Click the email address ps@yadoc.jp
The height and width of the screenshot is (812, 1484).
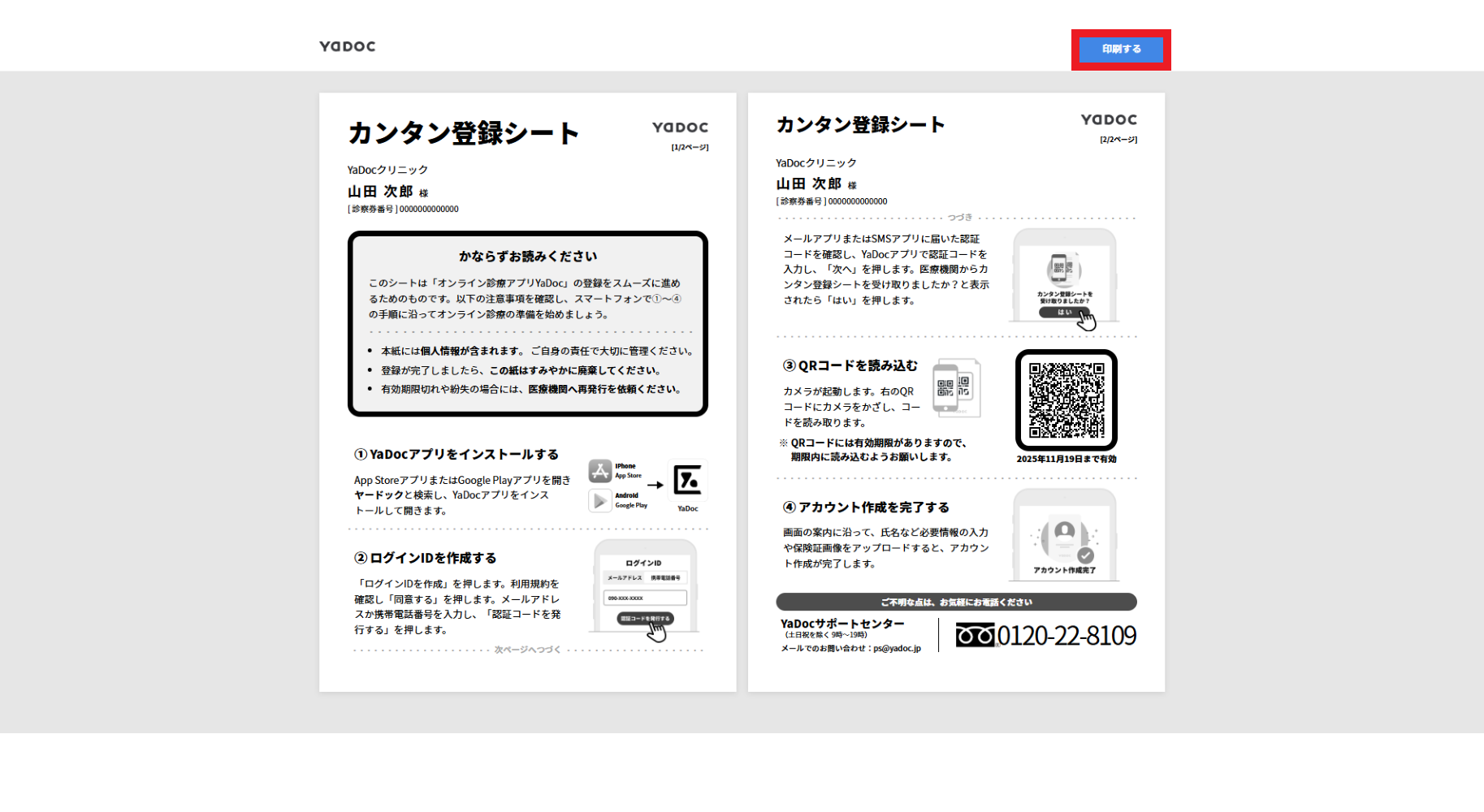point(898,648)
